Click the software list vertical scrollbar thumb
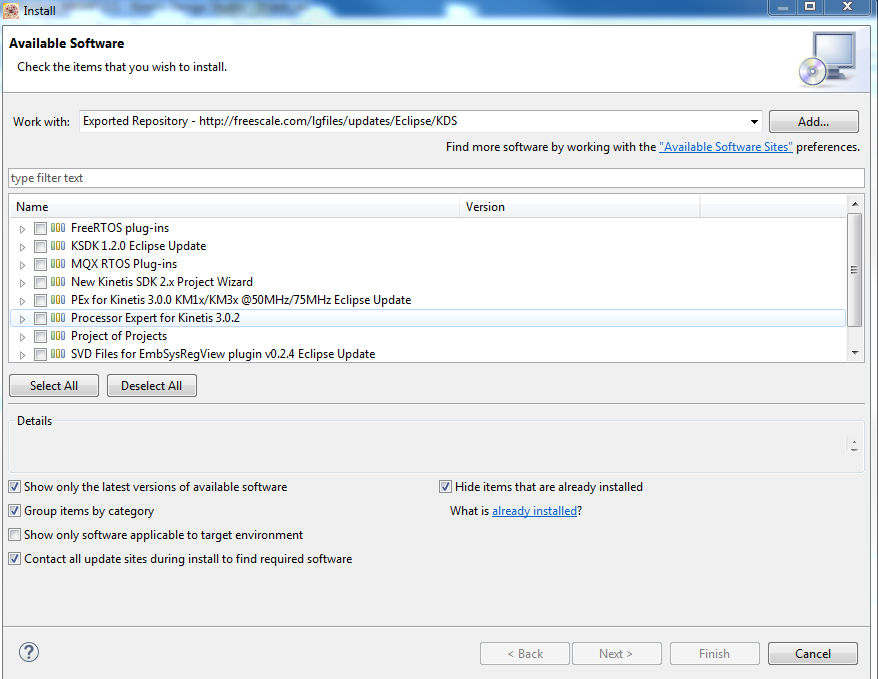Image resolution: width=878 pixels, height=679 pixels. coord(854,270)
